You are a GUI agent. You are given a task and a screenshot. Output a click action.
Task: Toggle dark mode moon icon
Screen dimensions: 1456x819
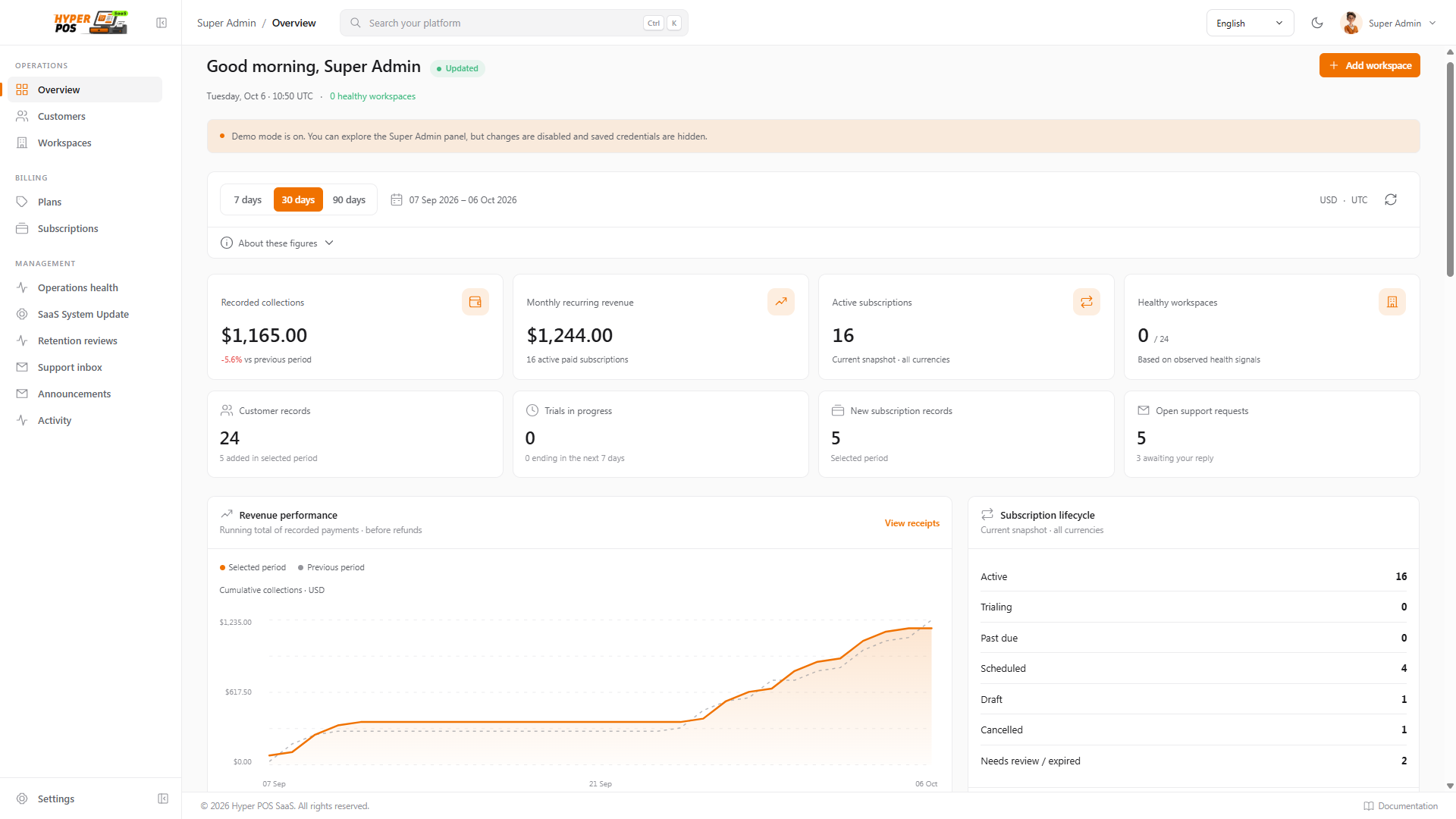tap(1317, 23)
